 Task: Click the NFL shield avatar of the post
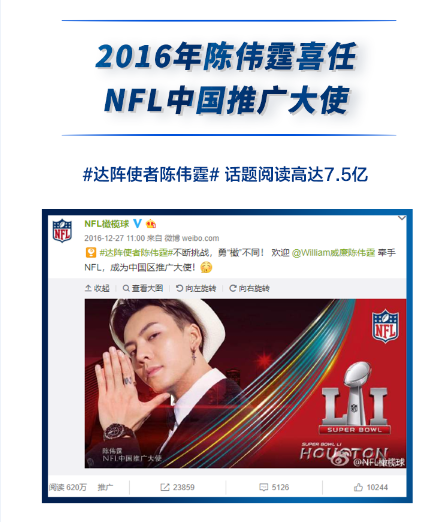point(62,230)
